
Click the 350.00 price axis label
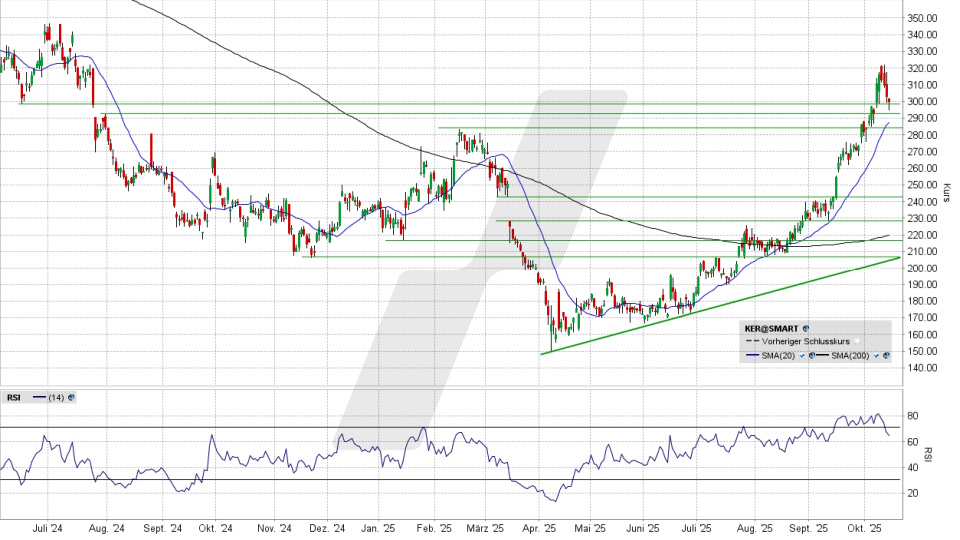(x=920, y=18)
